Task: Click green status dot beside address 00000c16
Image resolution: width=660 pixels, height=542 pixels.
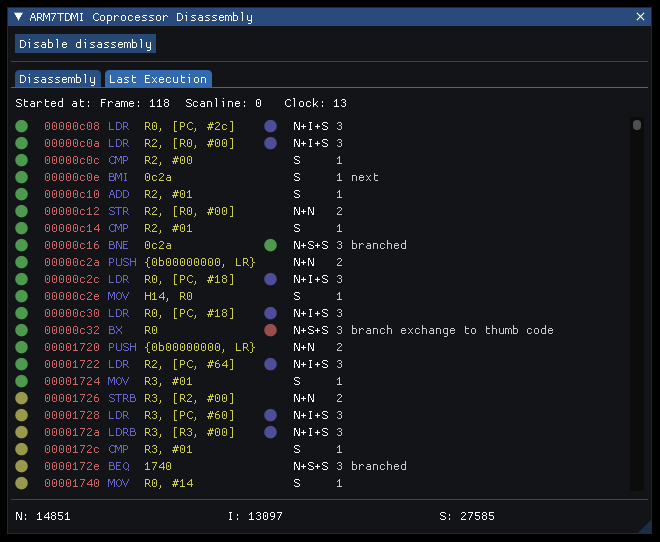Action: (21, 245)
